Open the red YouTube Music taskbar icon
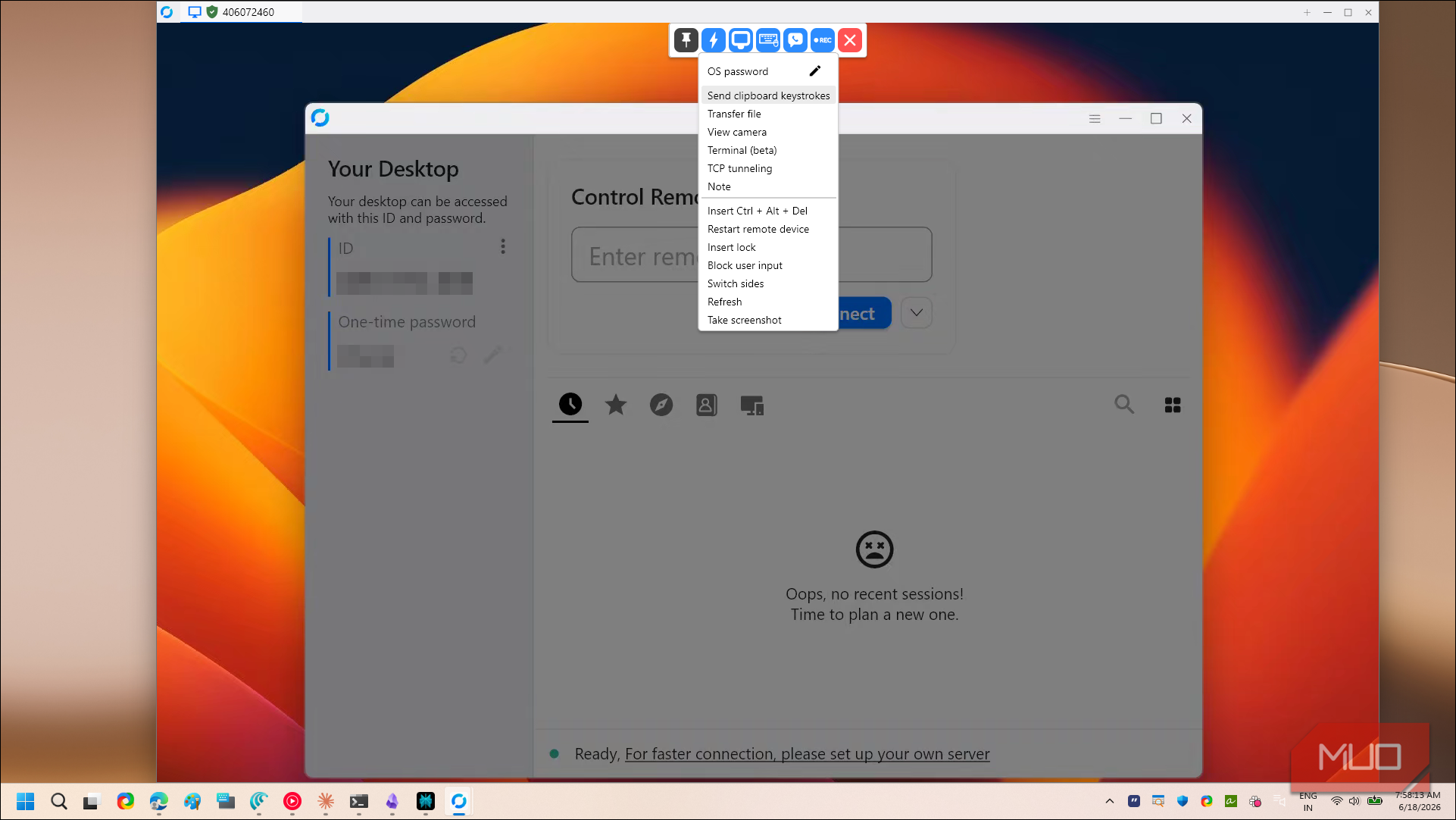This screenshot has width=1456, height=820. pyautogui.click(x=292, y=801)
